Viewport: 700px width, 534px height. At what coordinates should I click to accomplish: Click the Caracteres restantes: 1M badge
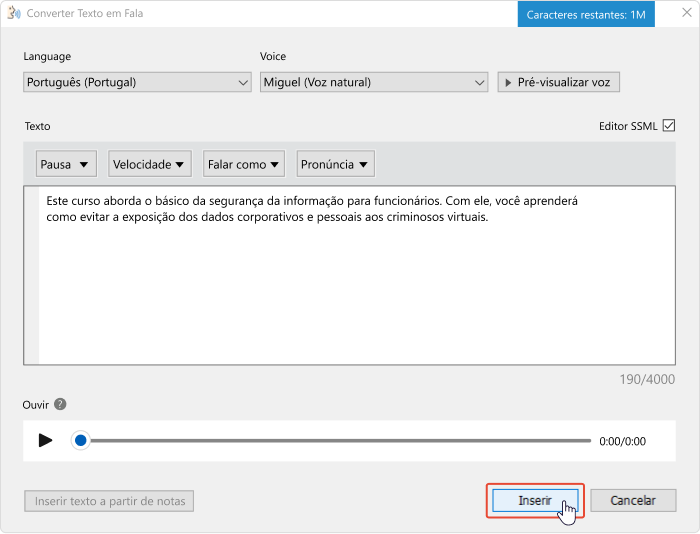(586, 14)
